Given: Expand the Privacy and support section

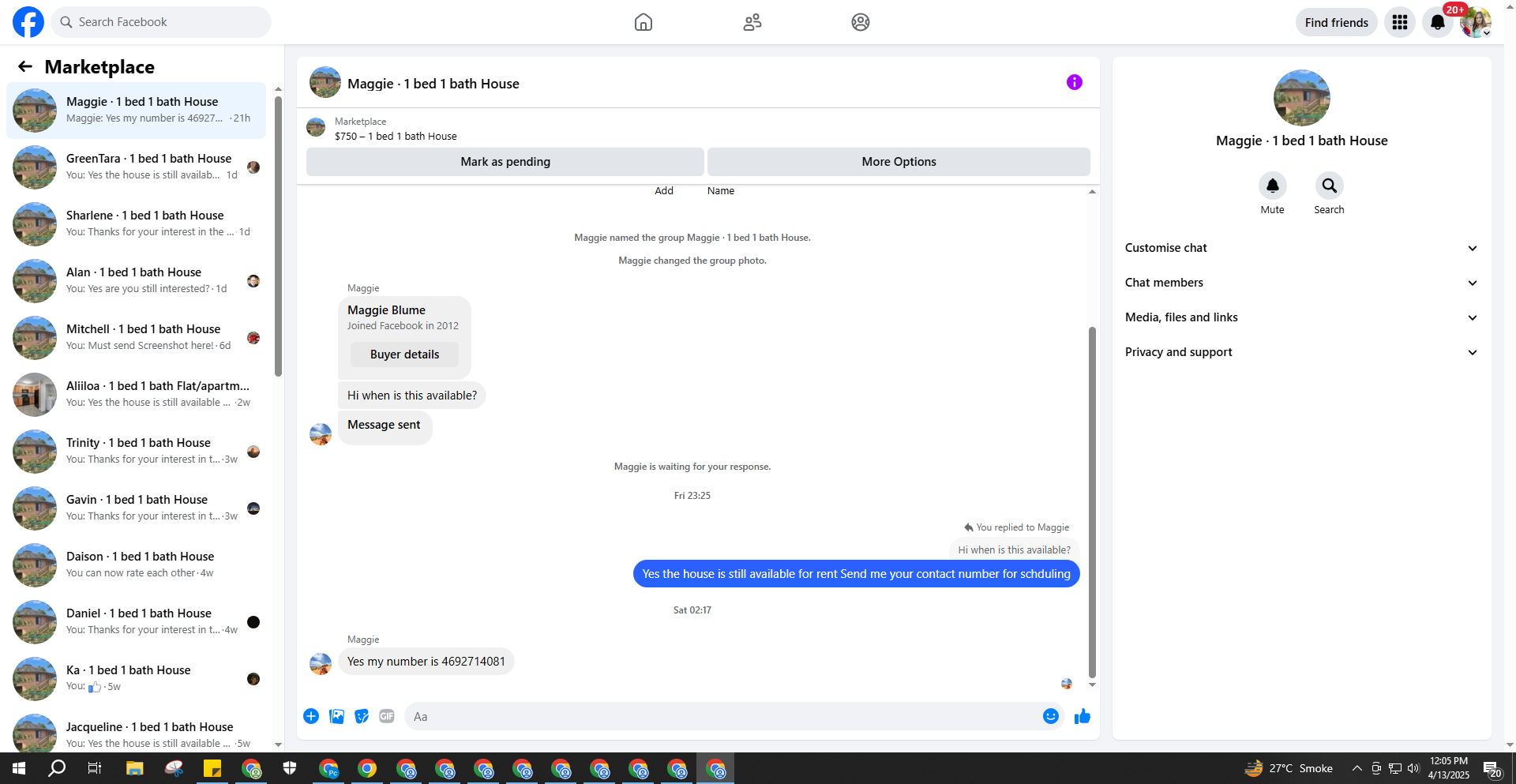Looking at the screenshot, I should pyautogui.click(x=1301, y=352).
